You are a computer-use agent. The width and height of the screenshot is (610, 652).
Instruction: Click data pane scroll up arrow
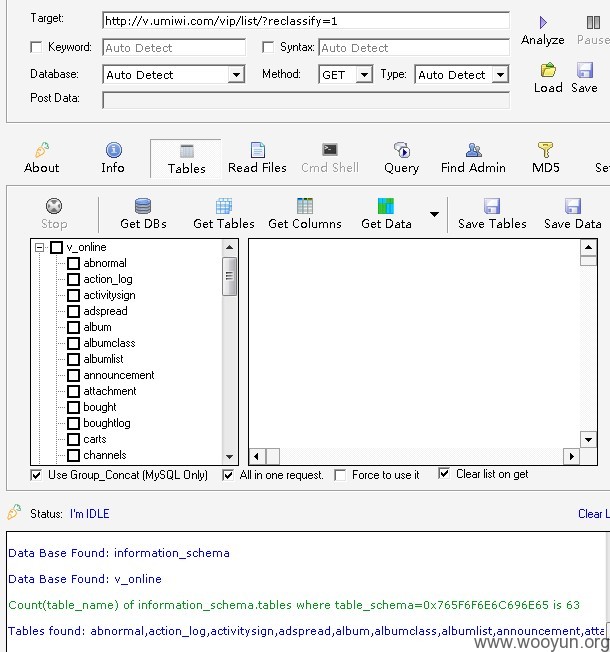[588, 247]
